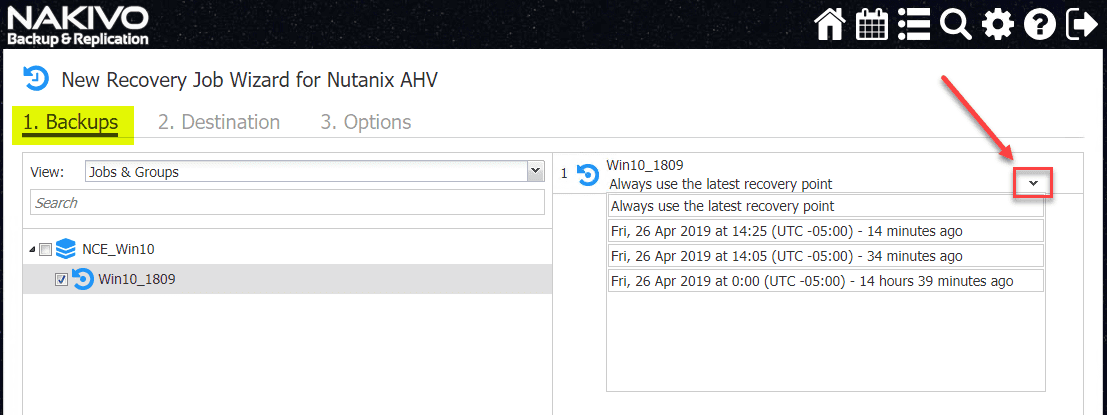Toggle the NCE_Win10 checkbox
Viewport: 1107px width, 415px height.
pos(45,250)
